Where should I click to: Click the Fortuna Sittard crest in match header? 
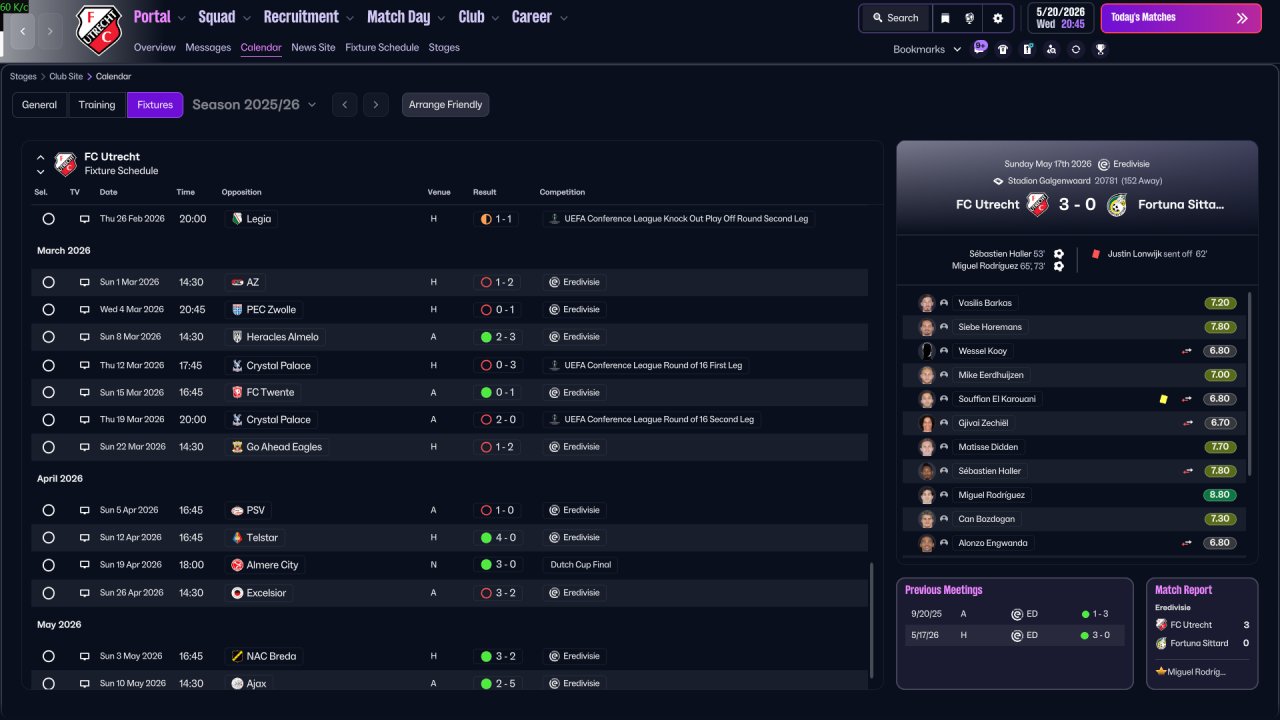1117,204
